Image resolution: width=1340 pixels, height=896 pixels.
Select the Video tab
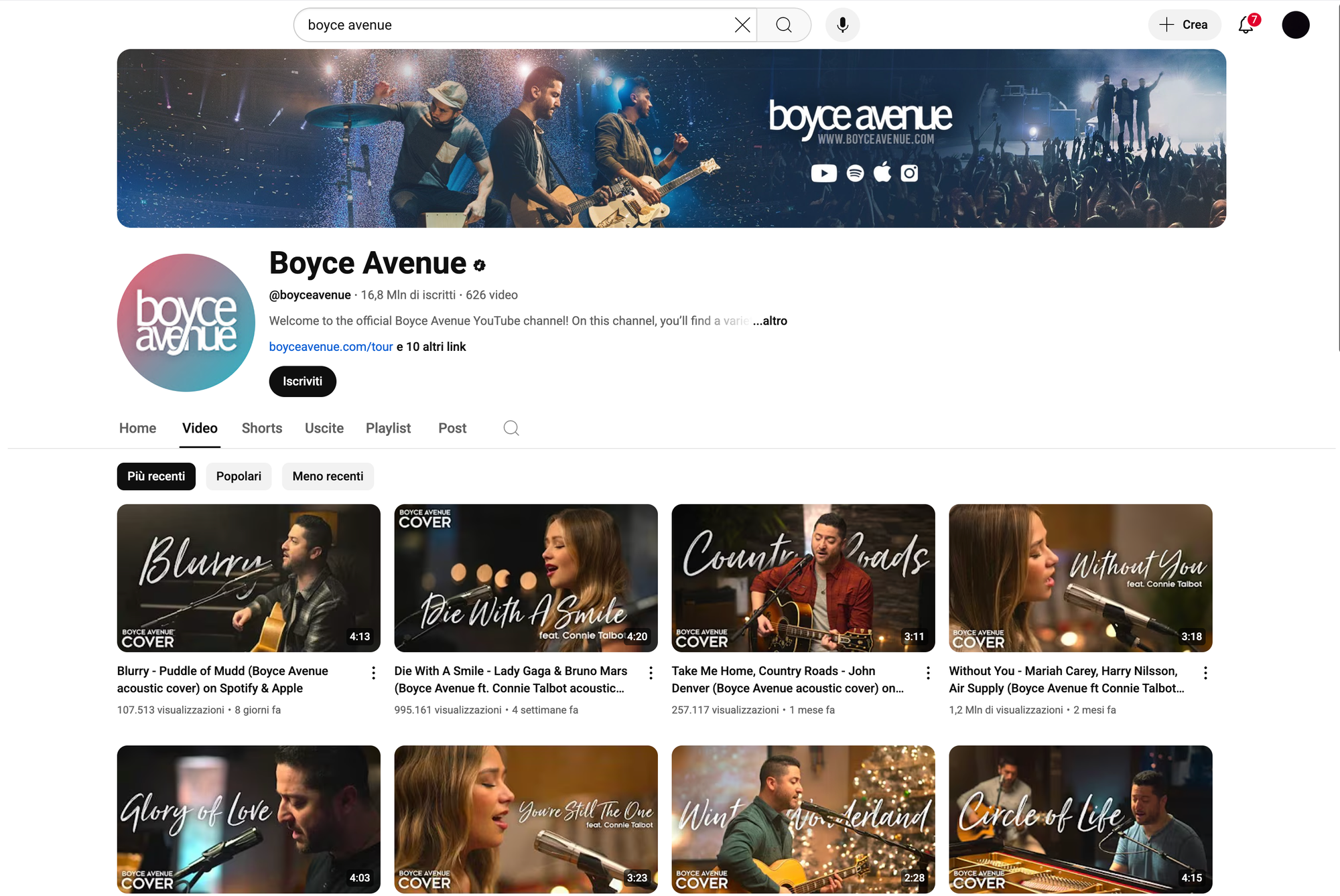pos(200,428)
